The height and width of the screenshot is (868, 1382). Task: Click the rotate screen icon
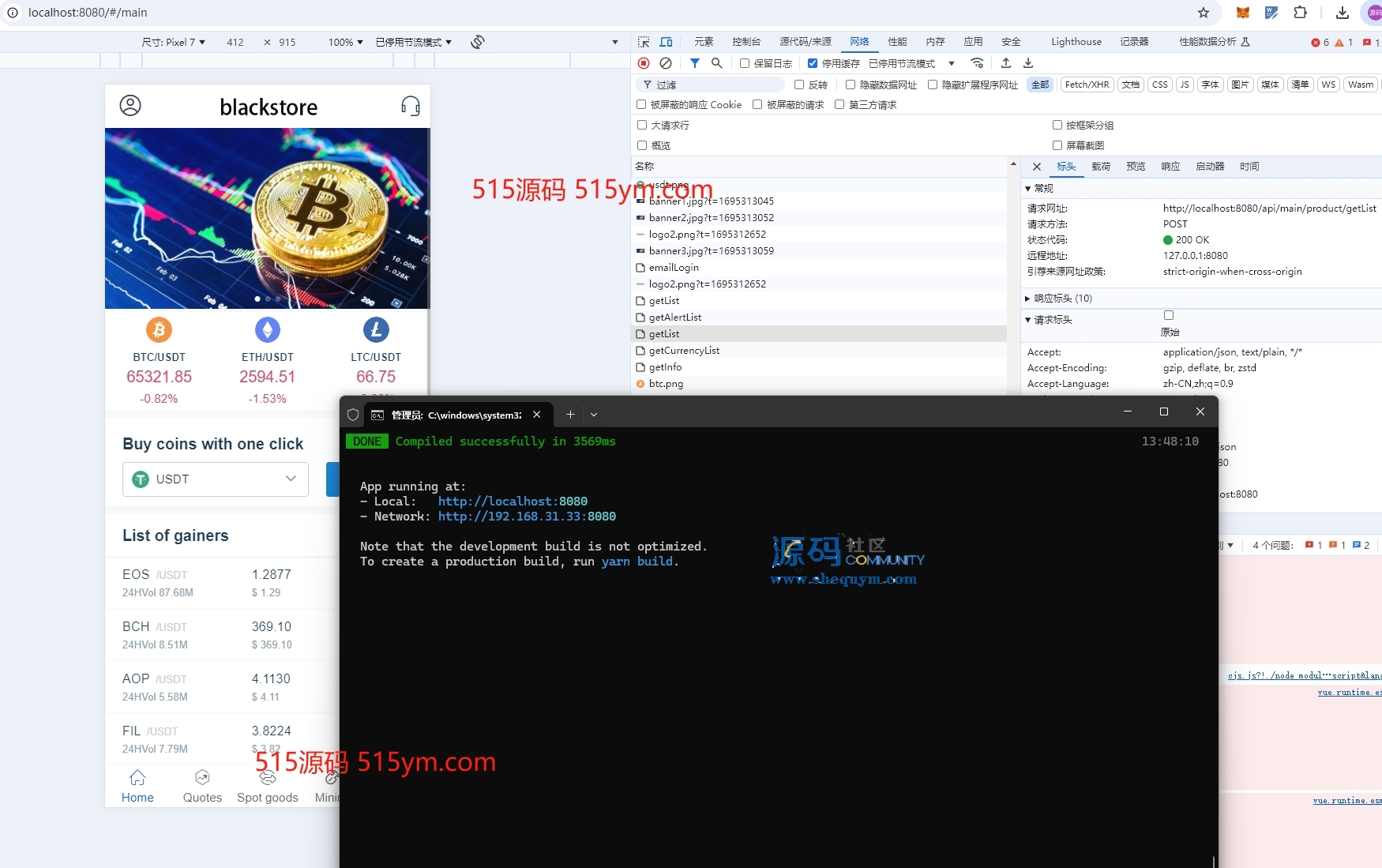point(477,42)
